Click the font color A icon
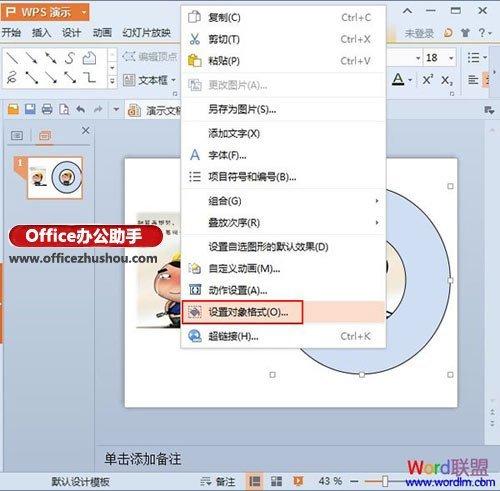500x491 pixels. pos(398,80)
